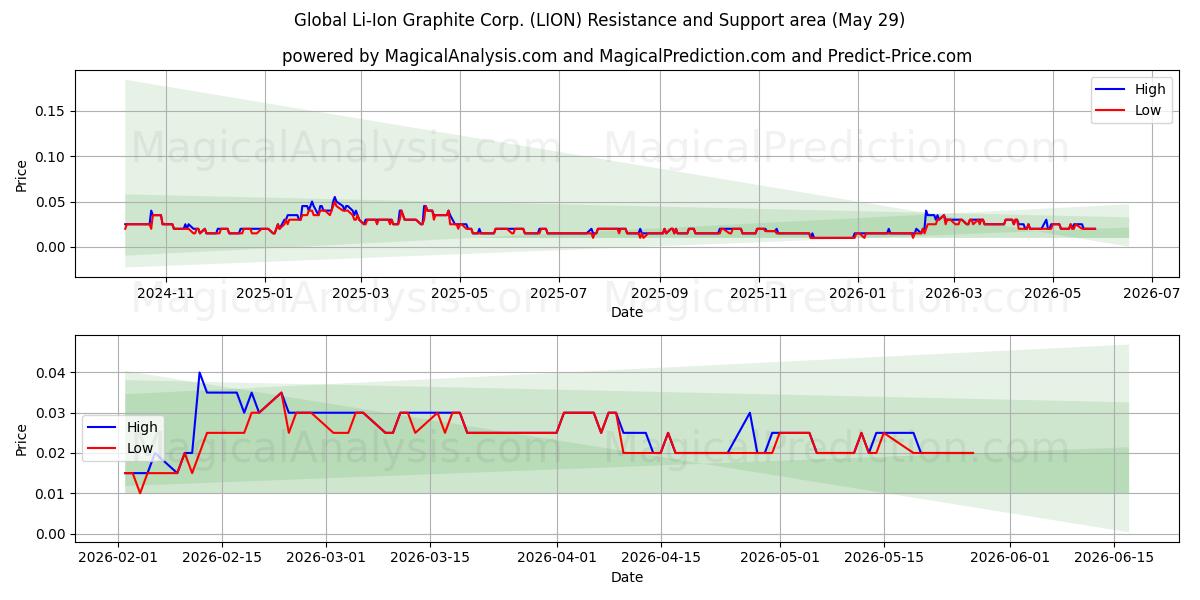Click the 0.15 price tick on top chart
1200x600 pixels.
click(52, 111)
